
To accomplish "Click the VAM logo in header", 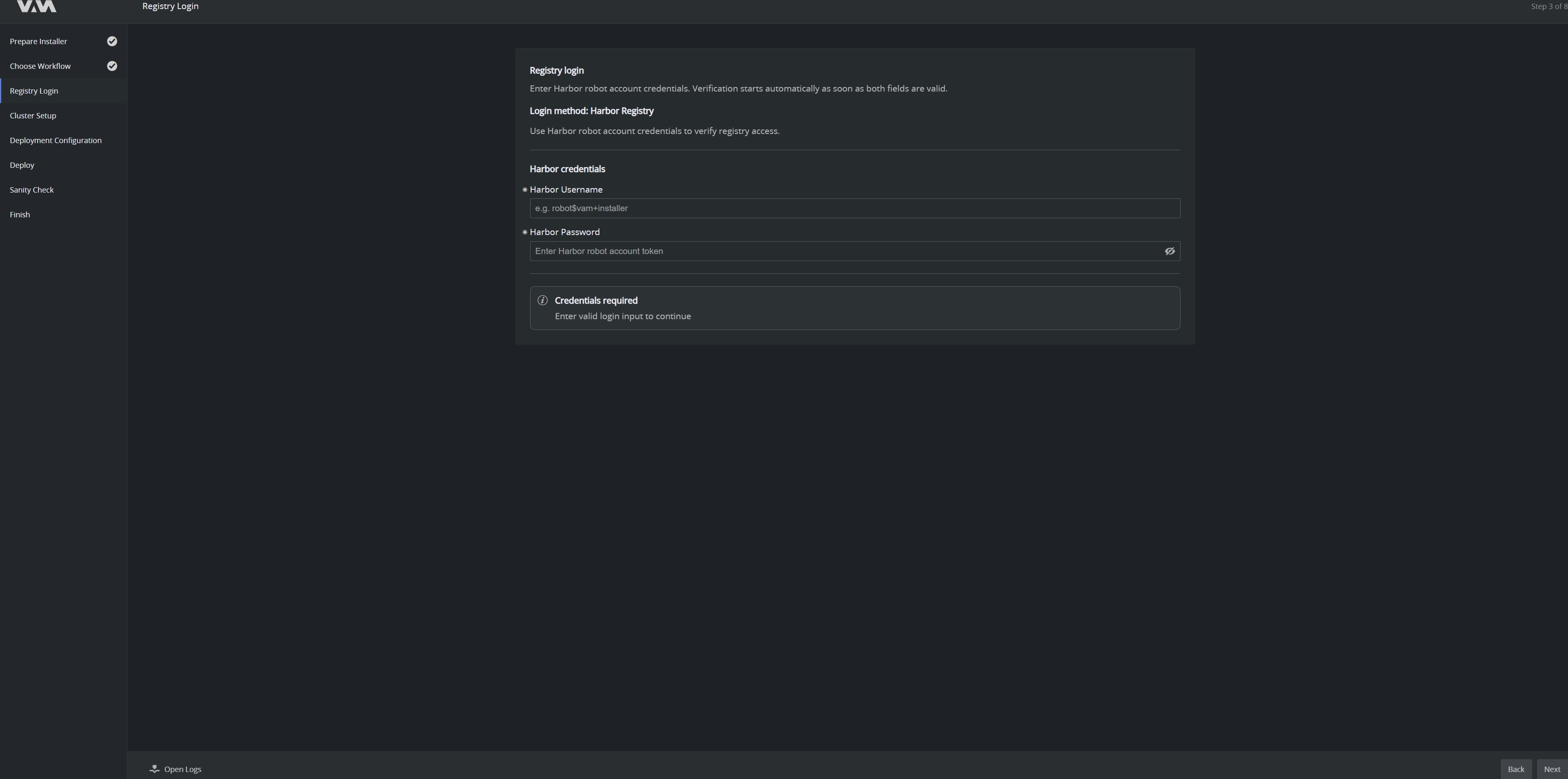I will tap(37, 6).
